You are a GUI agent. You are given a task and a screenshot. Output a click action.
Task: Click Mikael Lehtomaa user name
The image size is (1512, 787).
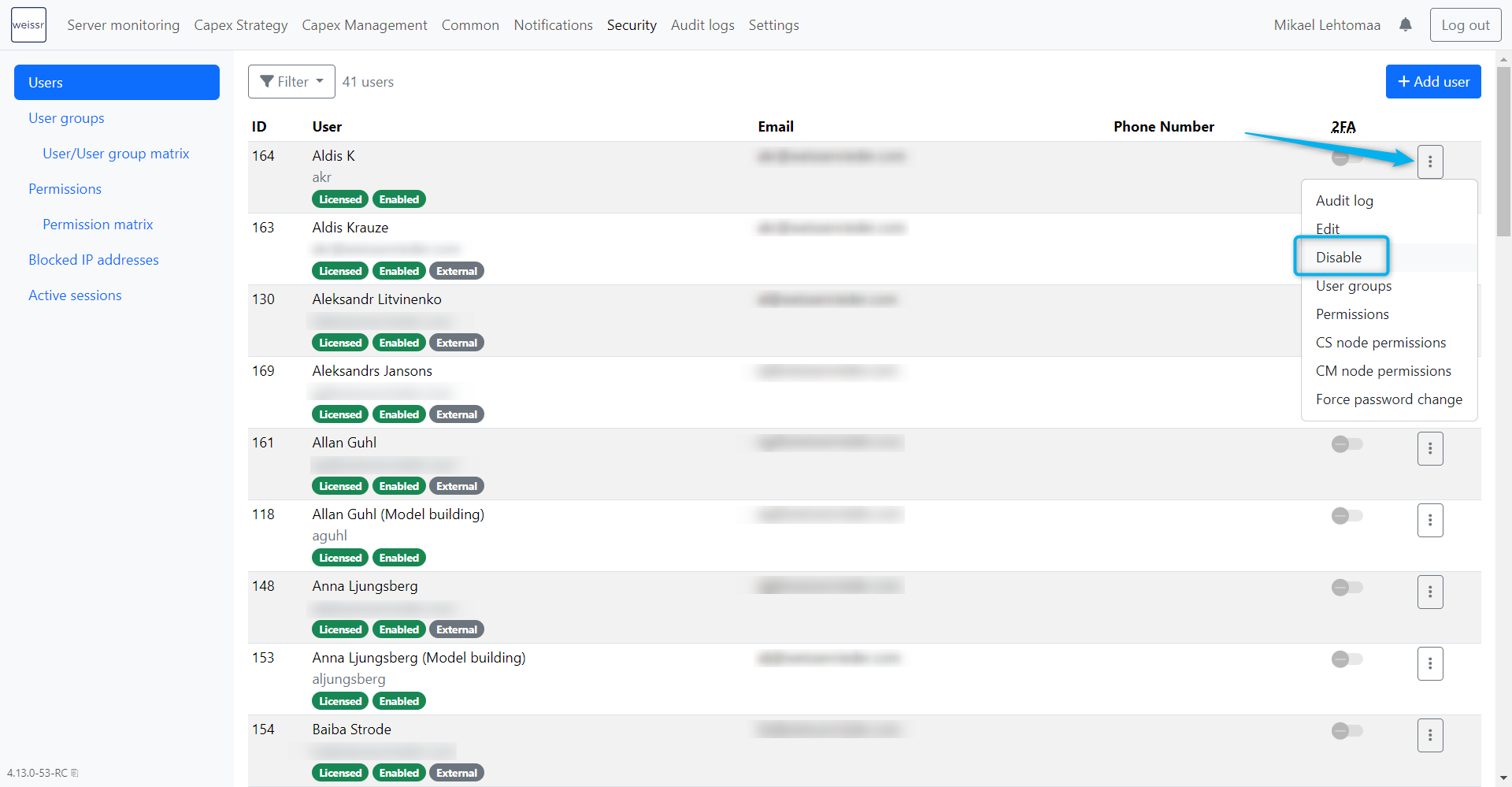(1327, 25)
